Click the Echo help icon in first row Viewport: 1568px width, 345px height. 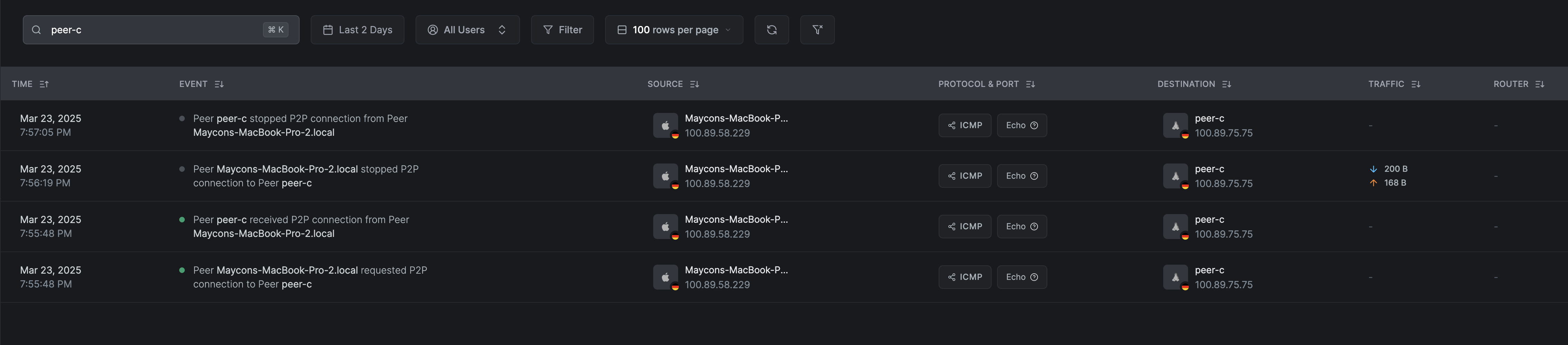point(1034,126)
